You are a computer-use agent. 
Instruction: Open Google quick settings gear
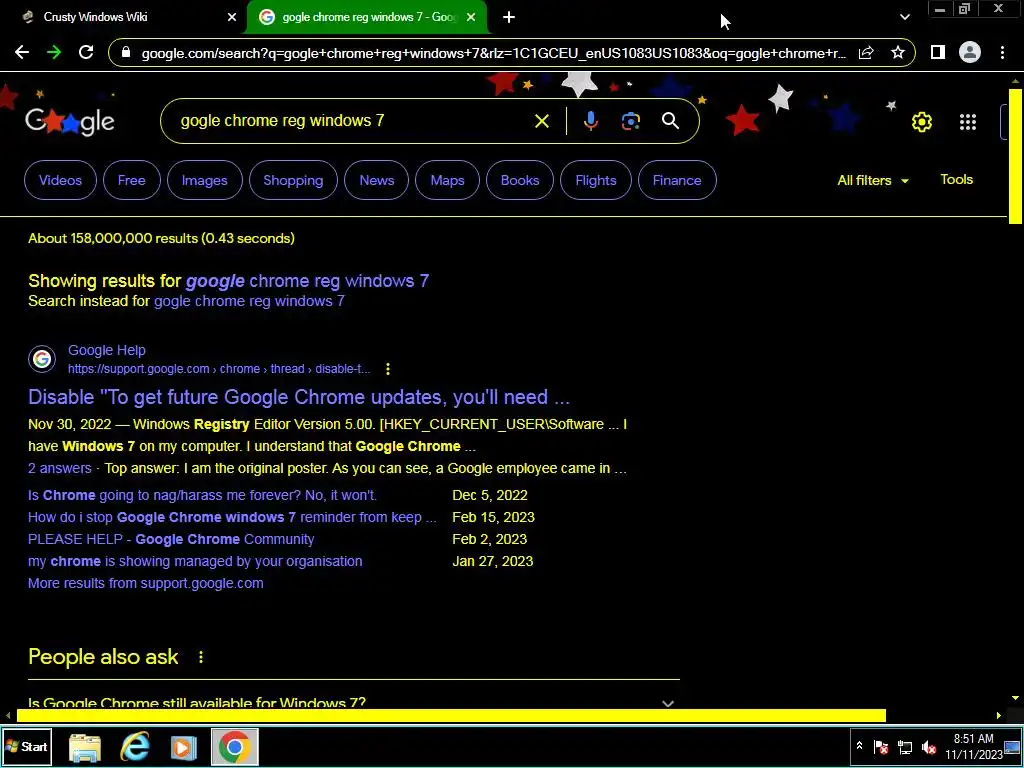click(921, 121)
